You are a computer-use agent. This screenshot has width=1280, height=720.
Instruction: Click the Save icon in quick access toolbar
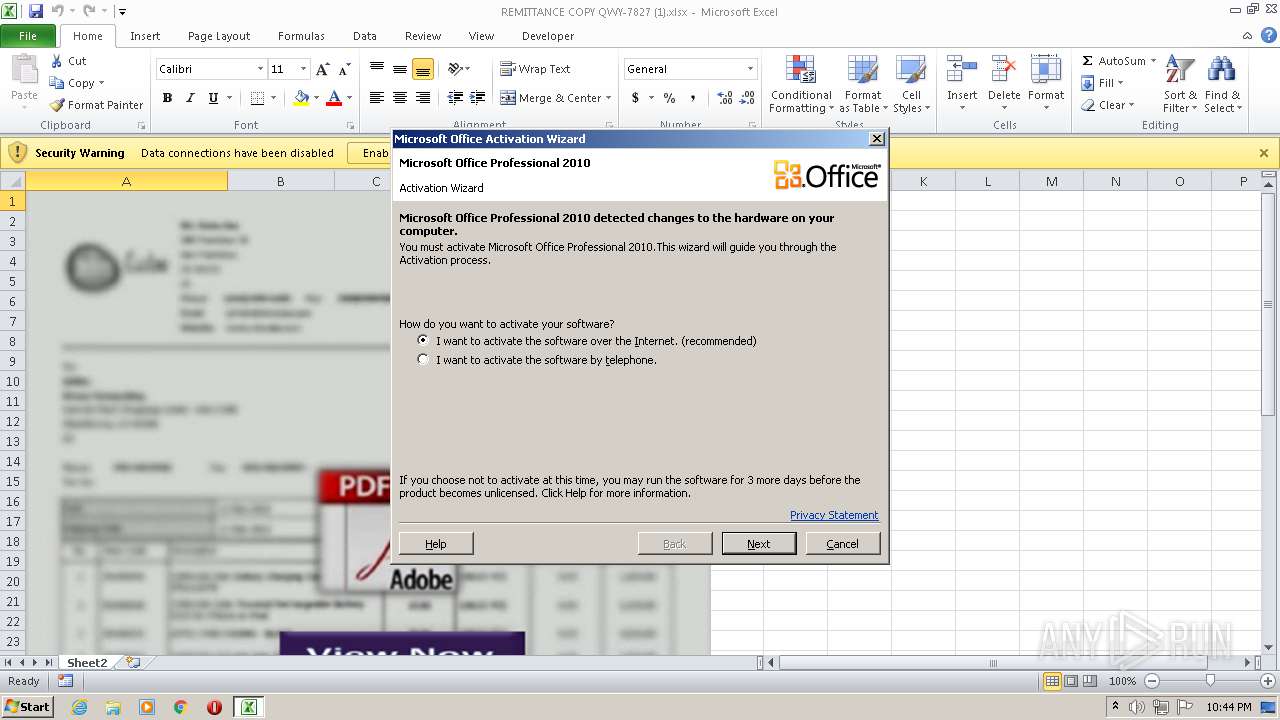tap(36, 11)
